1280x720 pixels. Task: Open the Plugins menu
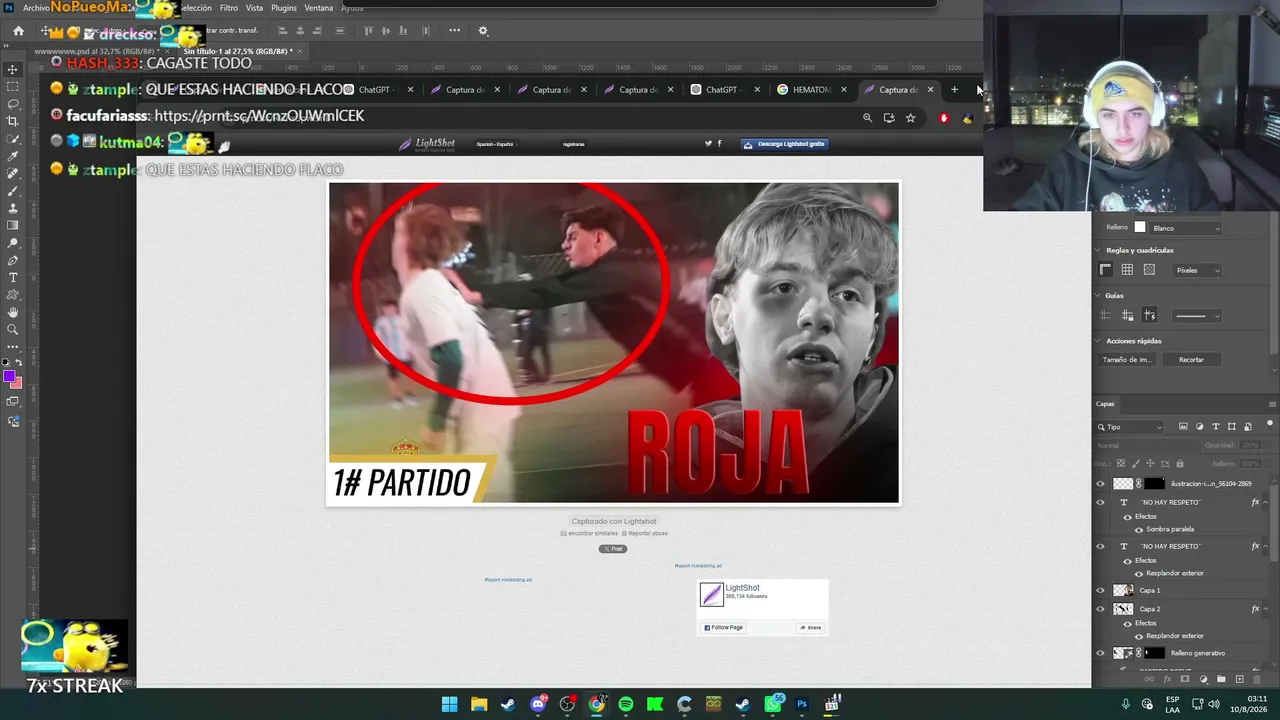coord(284,8)
